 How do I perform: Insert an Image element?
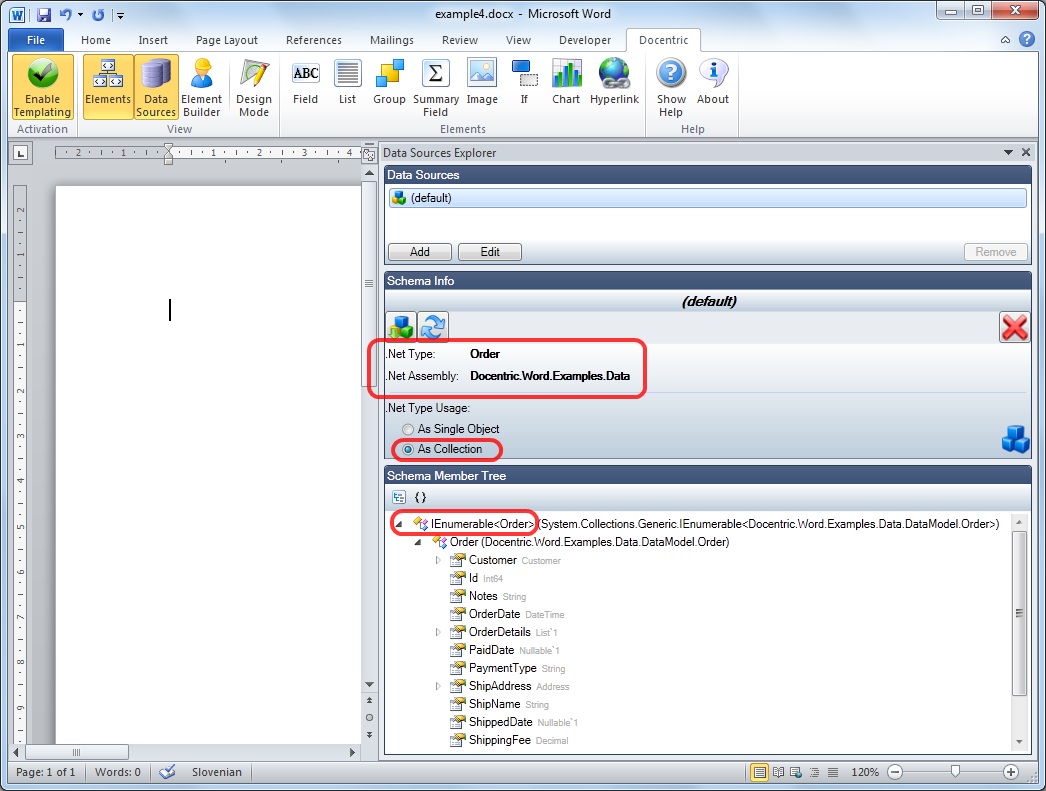pos(482,83)
